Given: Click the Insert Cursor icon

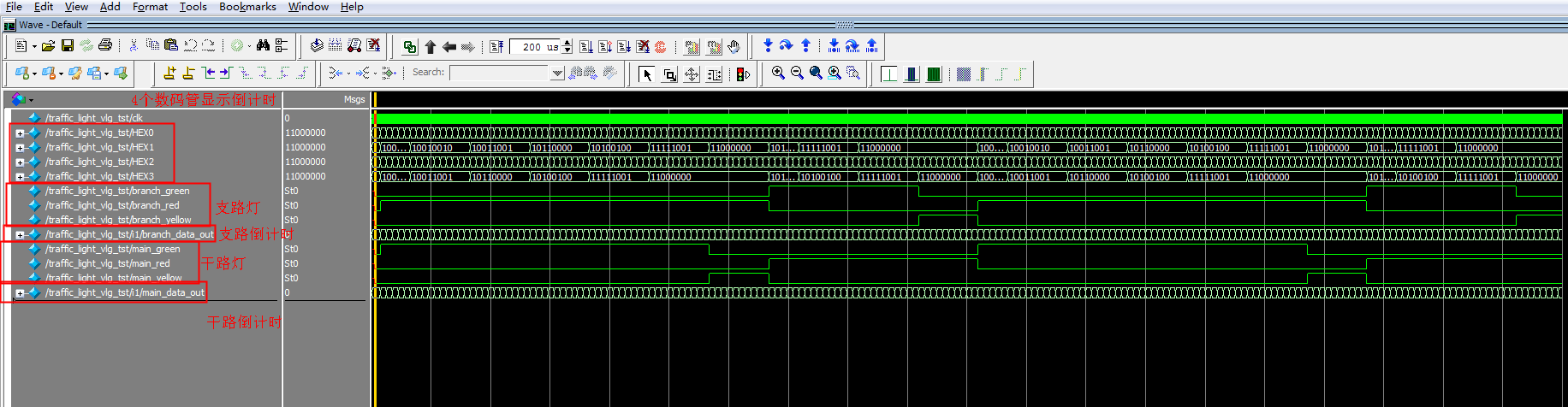Looking at the screenshot, I should tap(169, 74).
